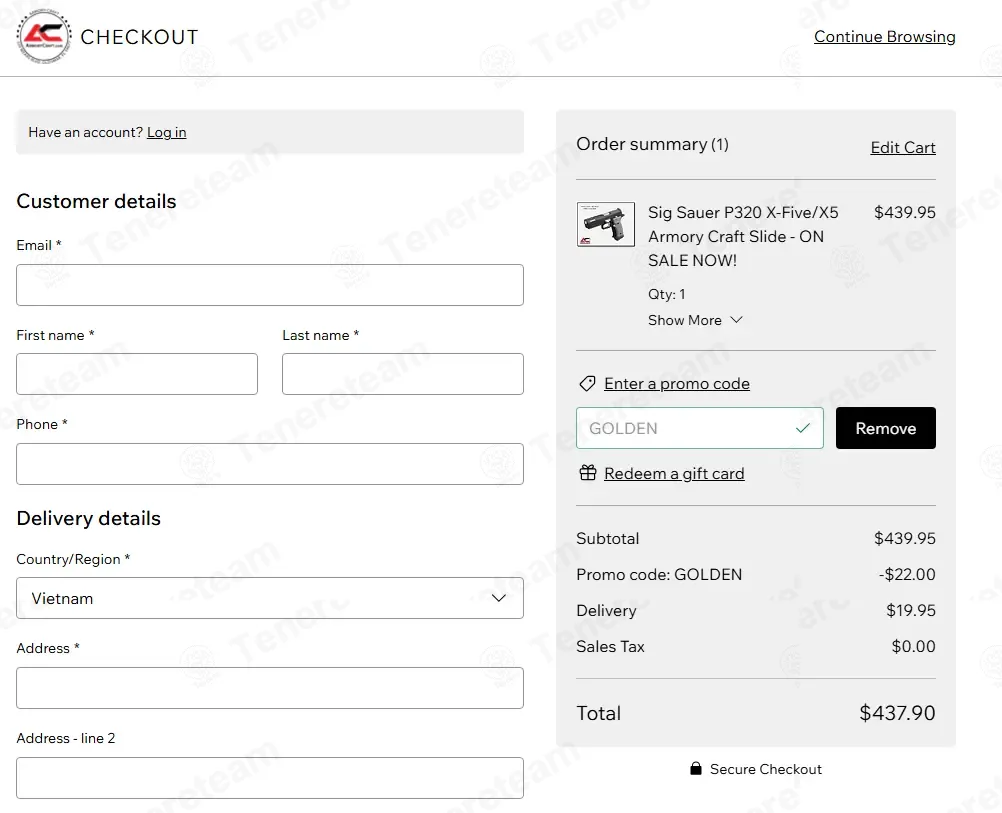
Task: Open the Log in link
Action: click(166, 132)
